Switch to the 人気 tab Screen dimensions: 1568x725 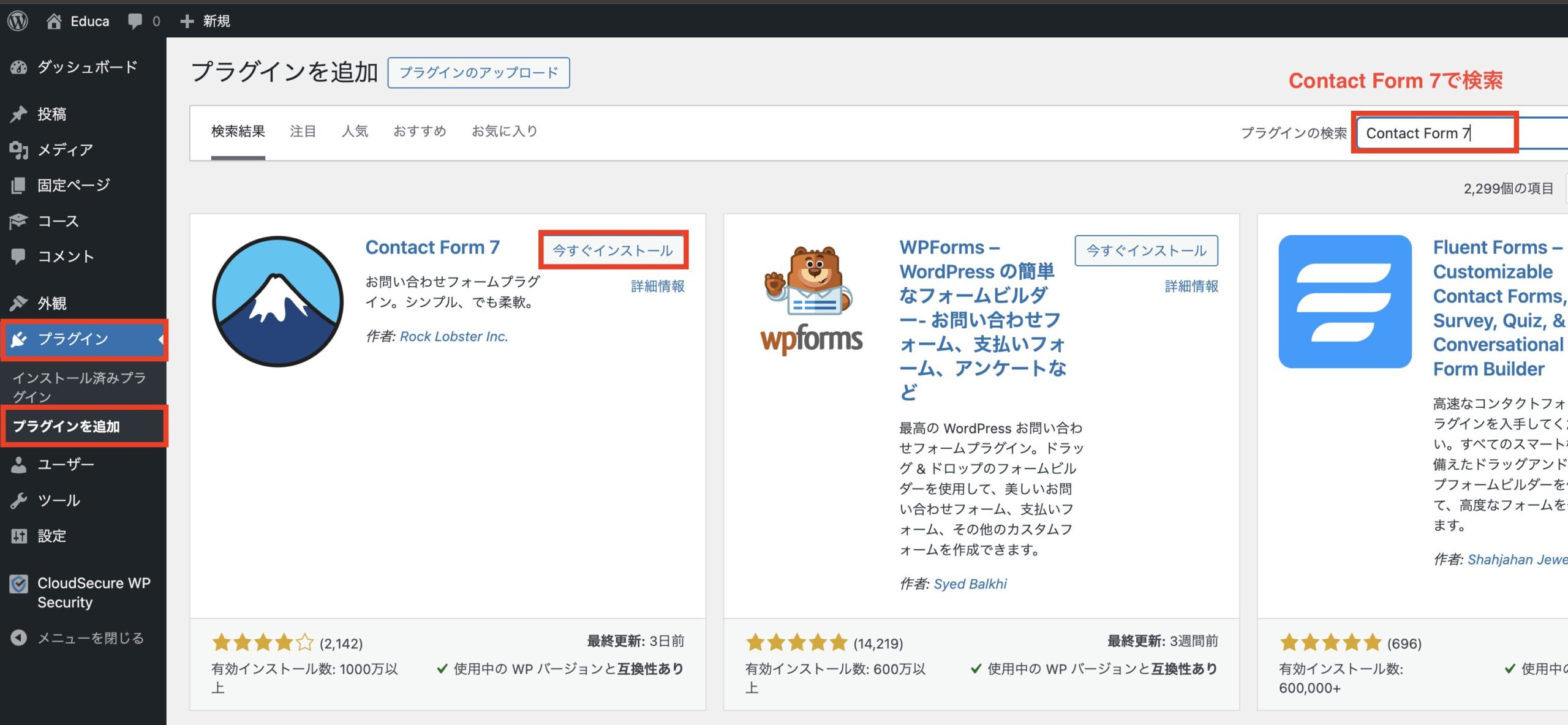point(355,131)
